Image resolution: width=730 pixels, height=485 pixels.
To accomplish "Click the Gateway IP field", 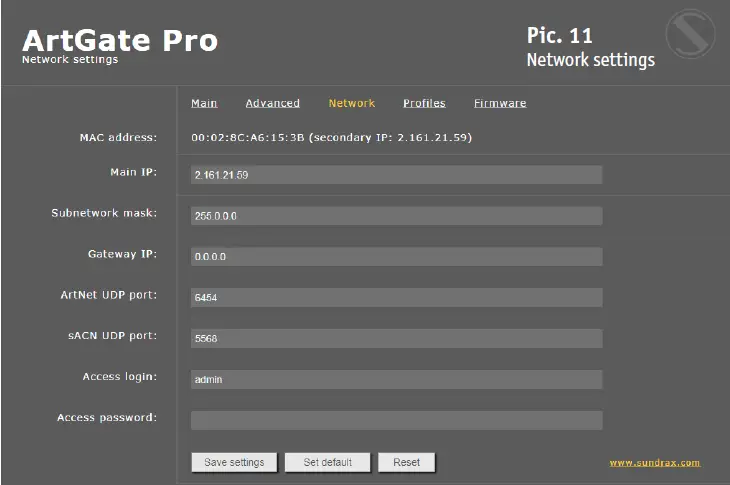I will [x=397, y=256].
